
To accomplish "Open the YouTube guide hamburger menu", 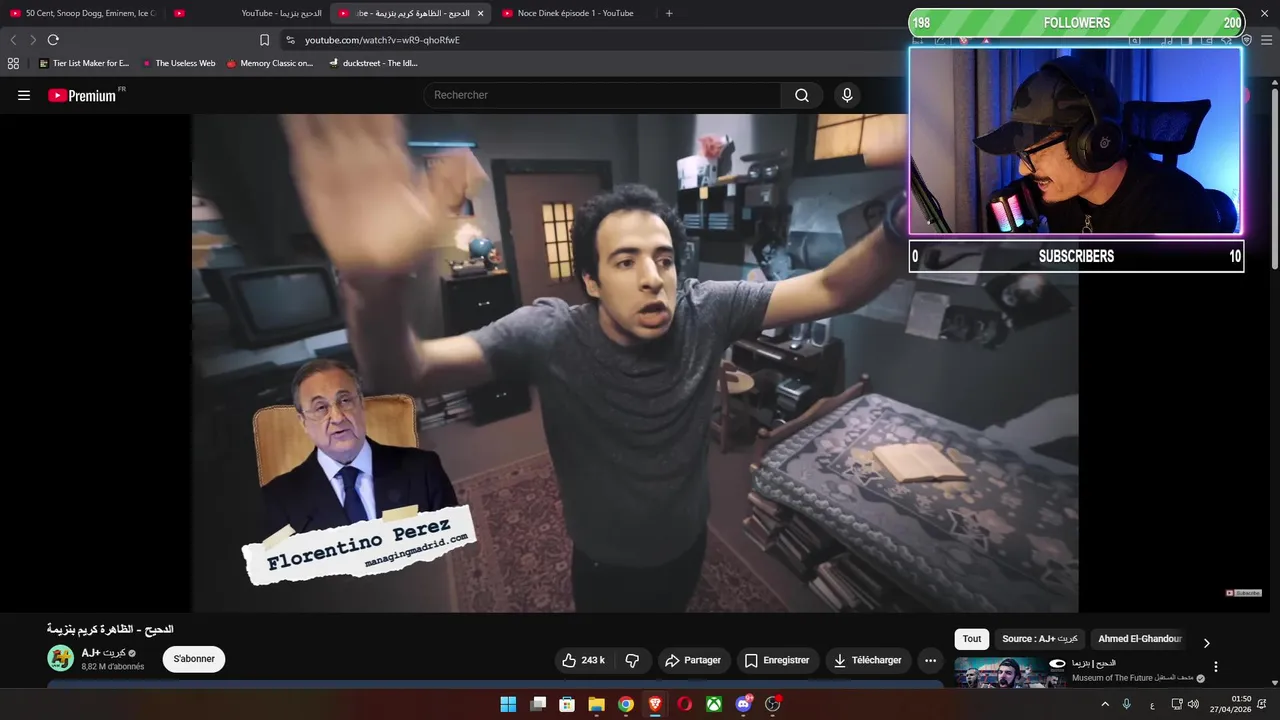I will [x=24, y=95].
